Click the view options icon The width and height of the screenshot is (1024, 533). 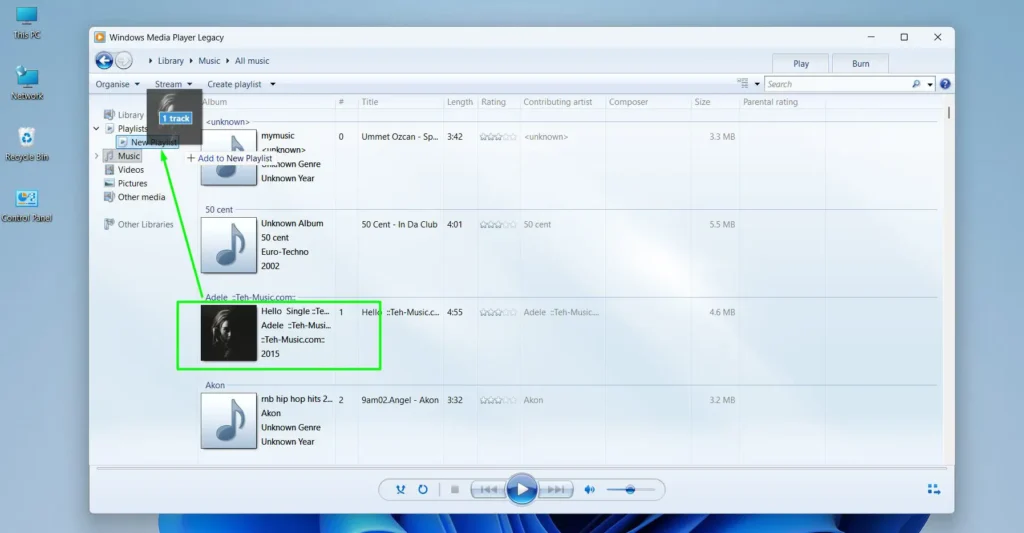click(743, 84)
